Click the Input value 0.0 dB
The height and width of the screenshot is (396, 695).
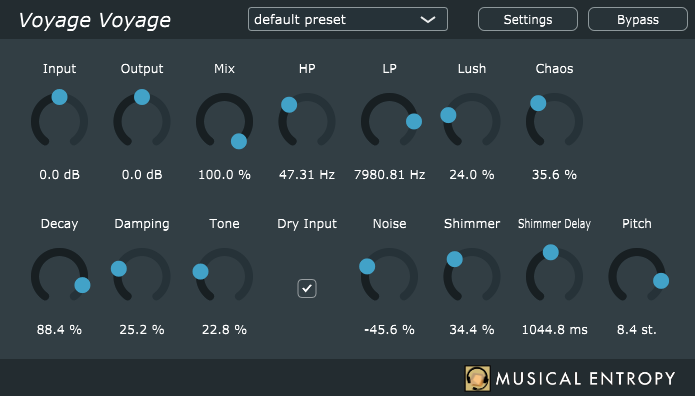[x=59, y=175]
